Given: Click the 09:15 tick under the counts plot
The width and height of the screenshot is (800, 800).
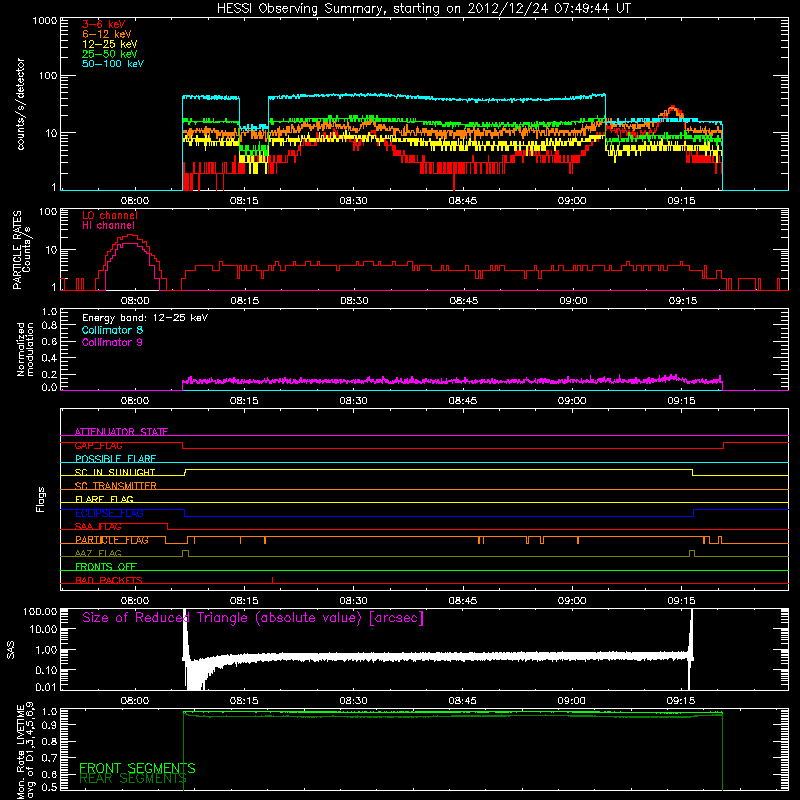Looking at the screenshot, I should [x=681, y=201].
